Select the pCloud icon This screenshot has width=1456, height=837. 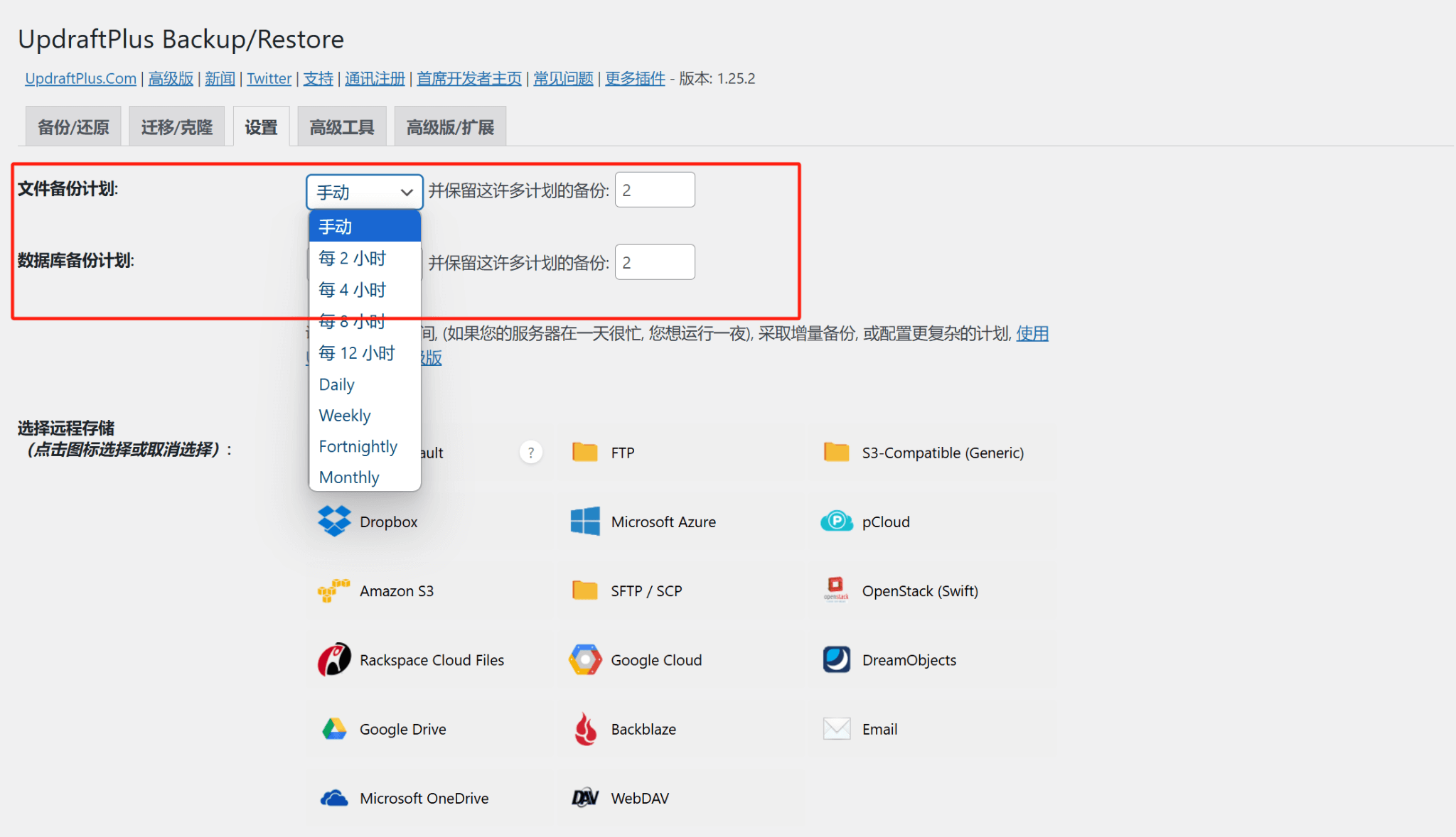[836, 522]
